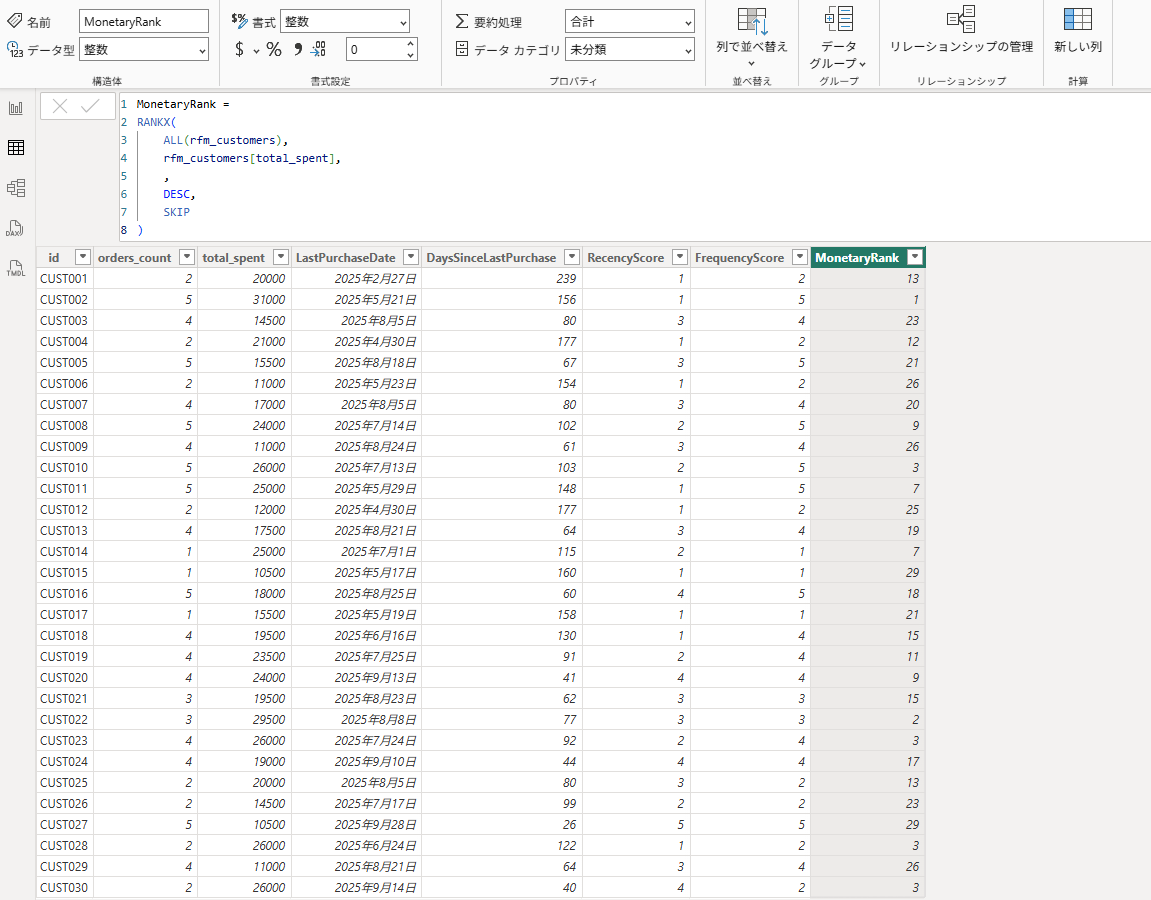1151x900 pixels.
Task: Open the data category dropdown showing 未分類
Action: click(x=629, y=49)
